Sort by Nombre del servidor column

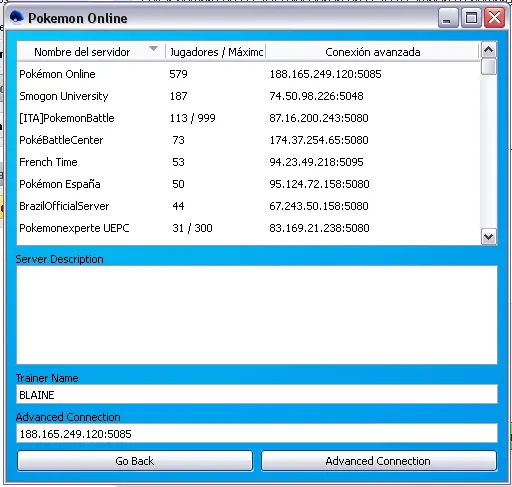point(91,52)
